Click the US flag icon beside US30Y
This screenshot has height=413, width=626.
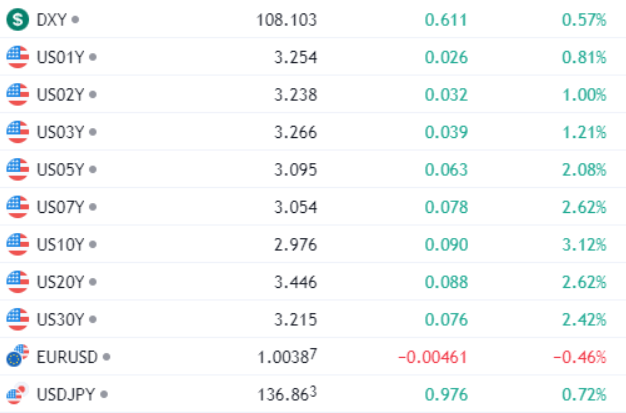(x=18, y=319)
